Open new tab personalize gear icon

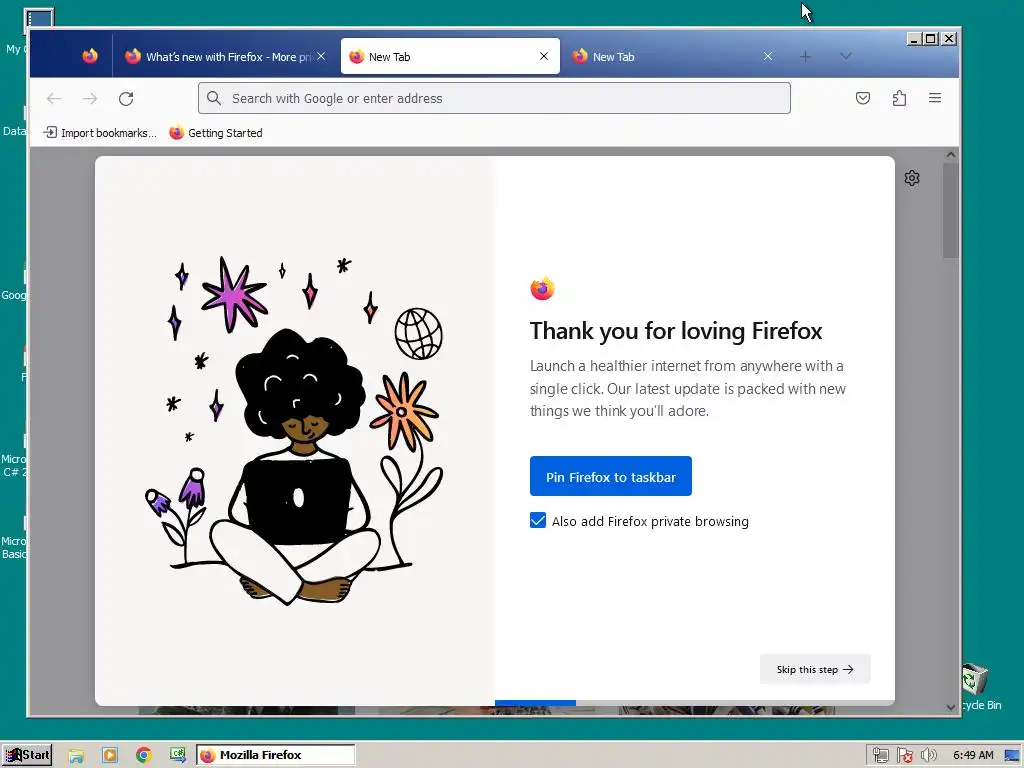coord(912,178)
